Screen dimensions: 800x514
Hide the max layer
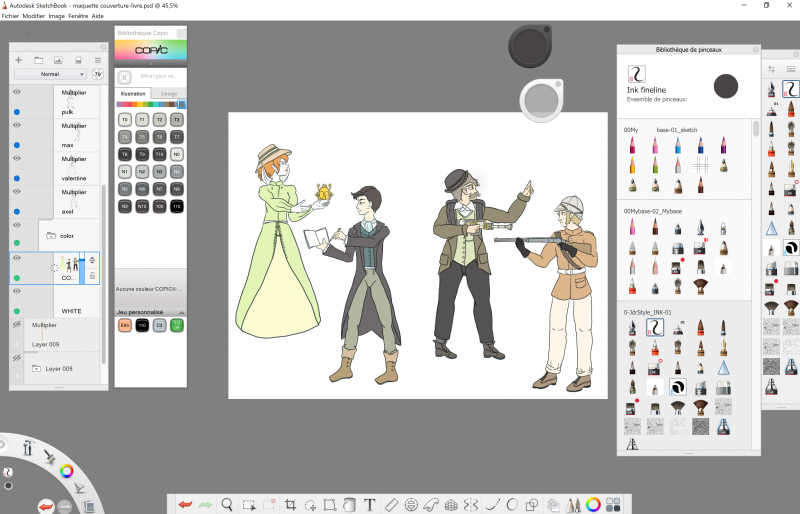click(x=17, y=125)
